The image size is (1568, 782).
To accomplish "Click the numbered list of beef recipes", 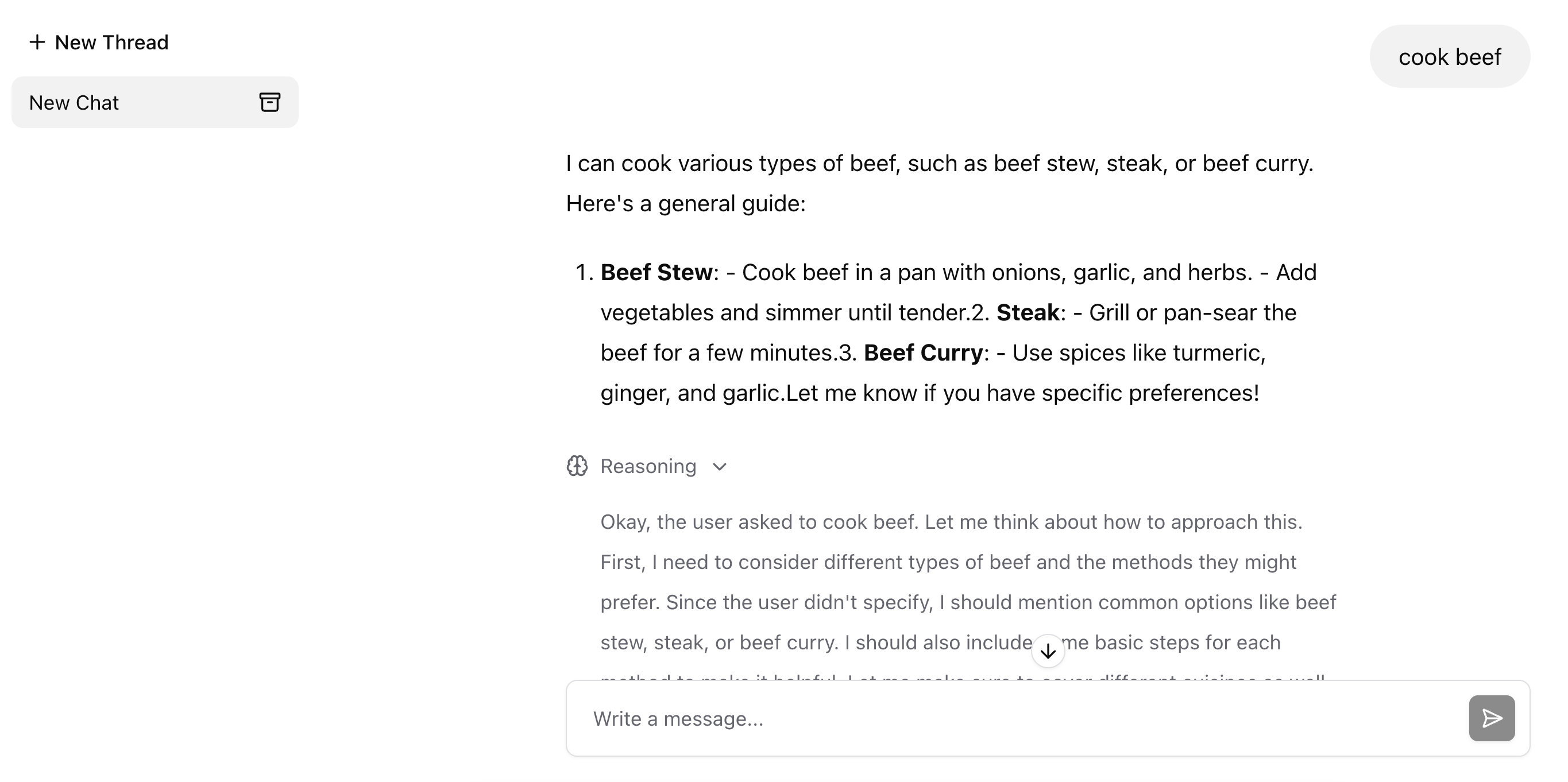I will (x=956, y=332).
